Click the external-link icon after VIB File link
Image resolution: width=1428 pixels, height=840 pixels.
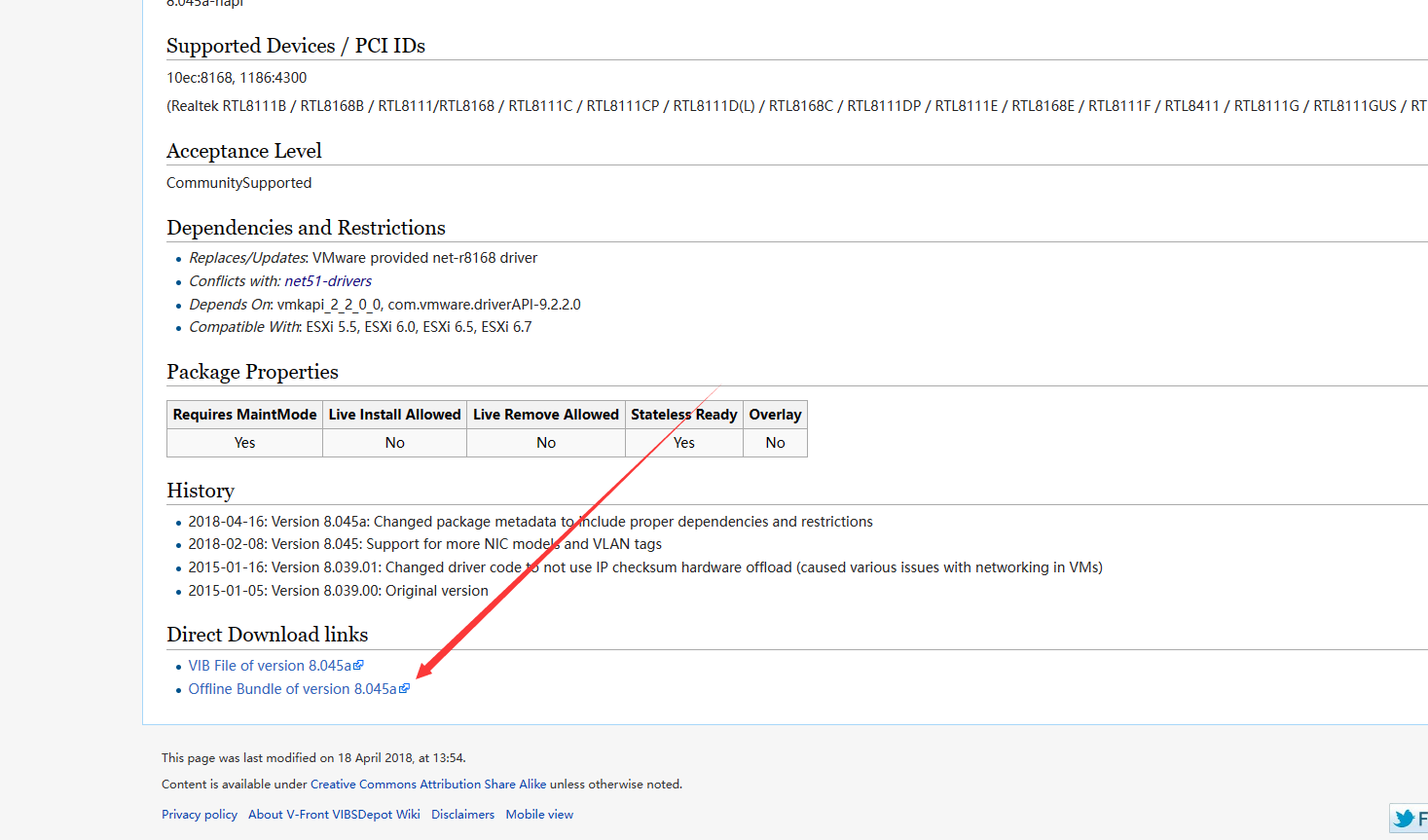358,665
